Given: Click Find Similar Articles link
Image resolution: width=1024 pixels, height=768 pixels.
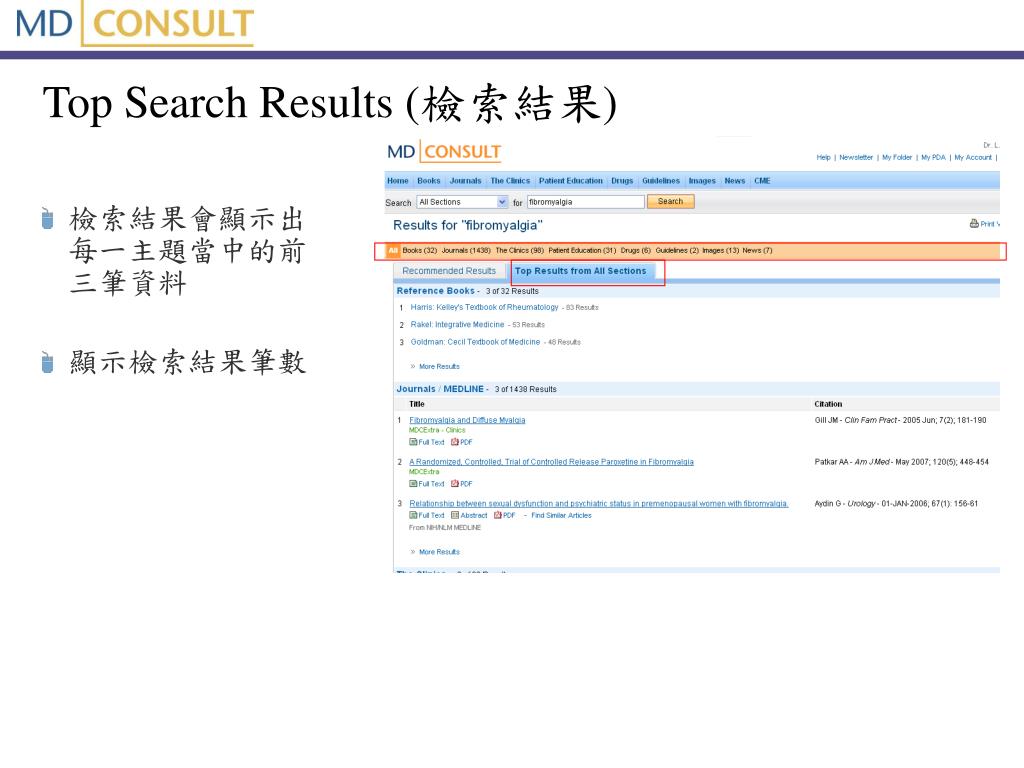Looking at the screenshot, I should click(561, 515).
